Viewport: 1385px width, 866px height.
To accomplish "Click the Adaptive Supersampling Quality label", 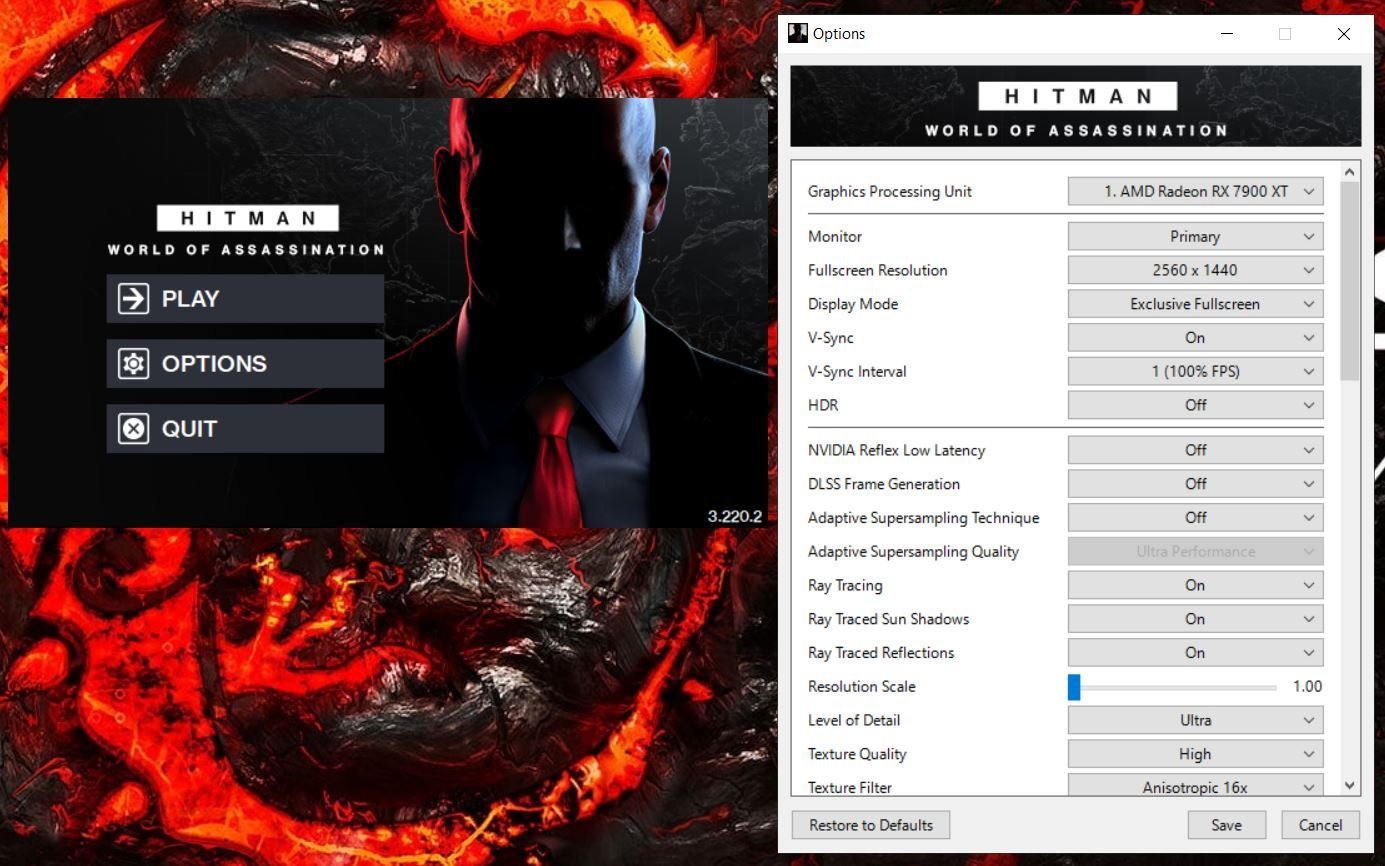I will tap(914, 552).
